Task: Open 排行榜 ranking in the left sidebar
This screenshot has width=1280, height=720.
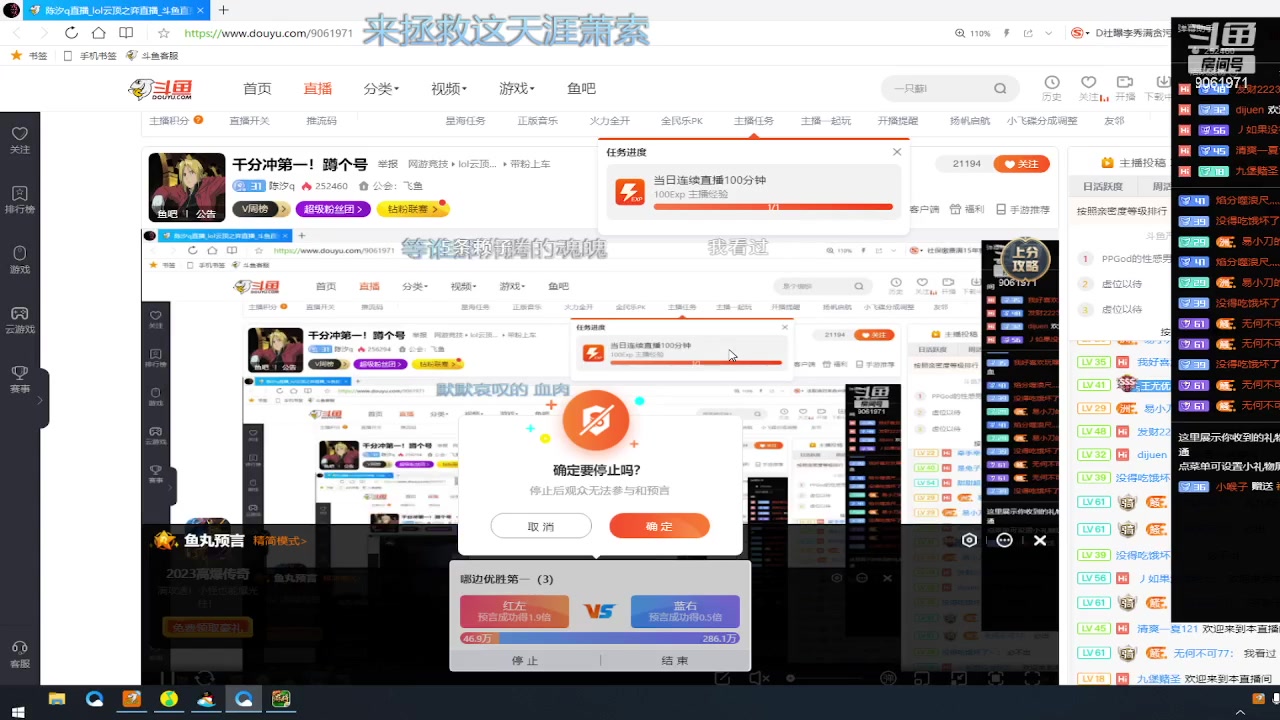Action: pyautogui.click(x=19, y=199)
